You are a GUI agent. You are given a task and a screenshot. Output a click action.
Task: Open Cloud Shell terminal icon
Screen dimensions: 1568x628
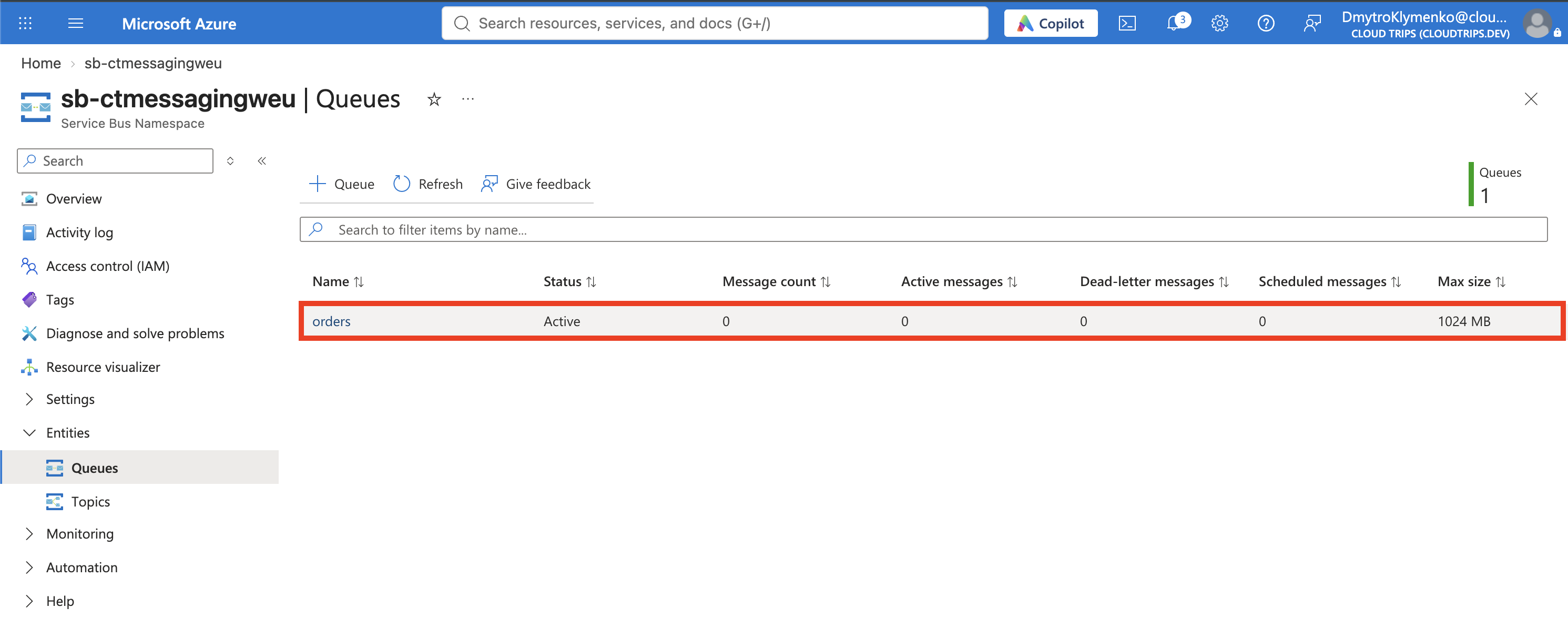tap(1127, 24)
